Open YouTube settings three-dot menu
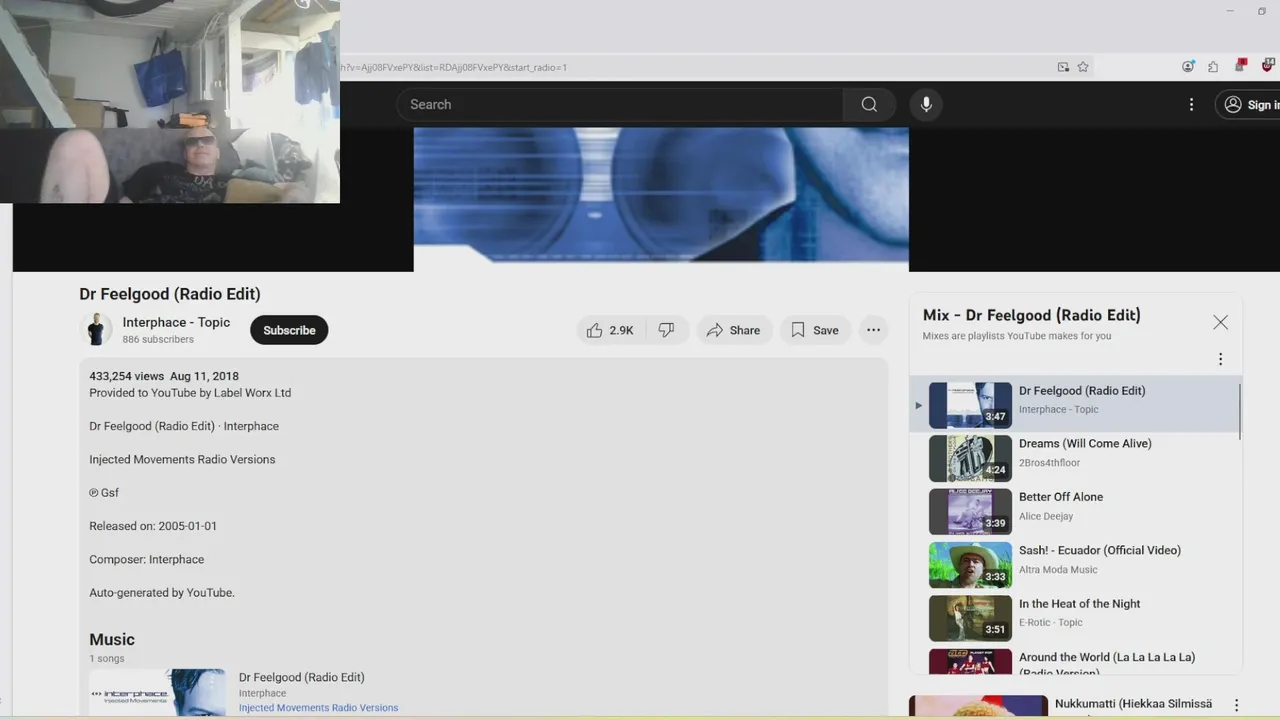The width and height of the screenshot is (1280, 720). tap(1191, 104)
